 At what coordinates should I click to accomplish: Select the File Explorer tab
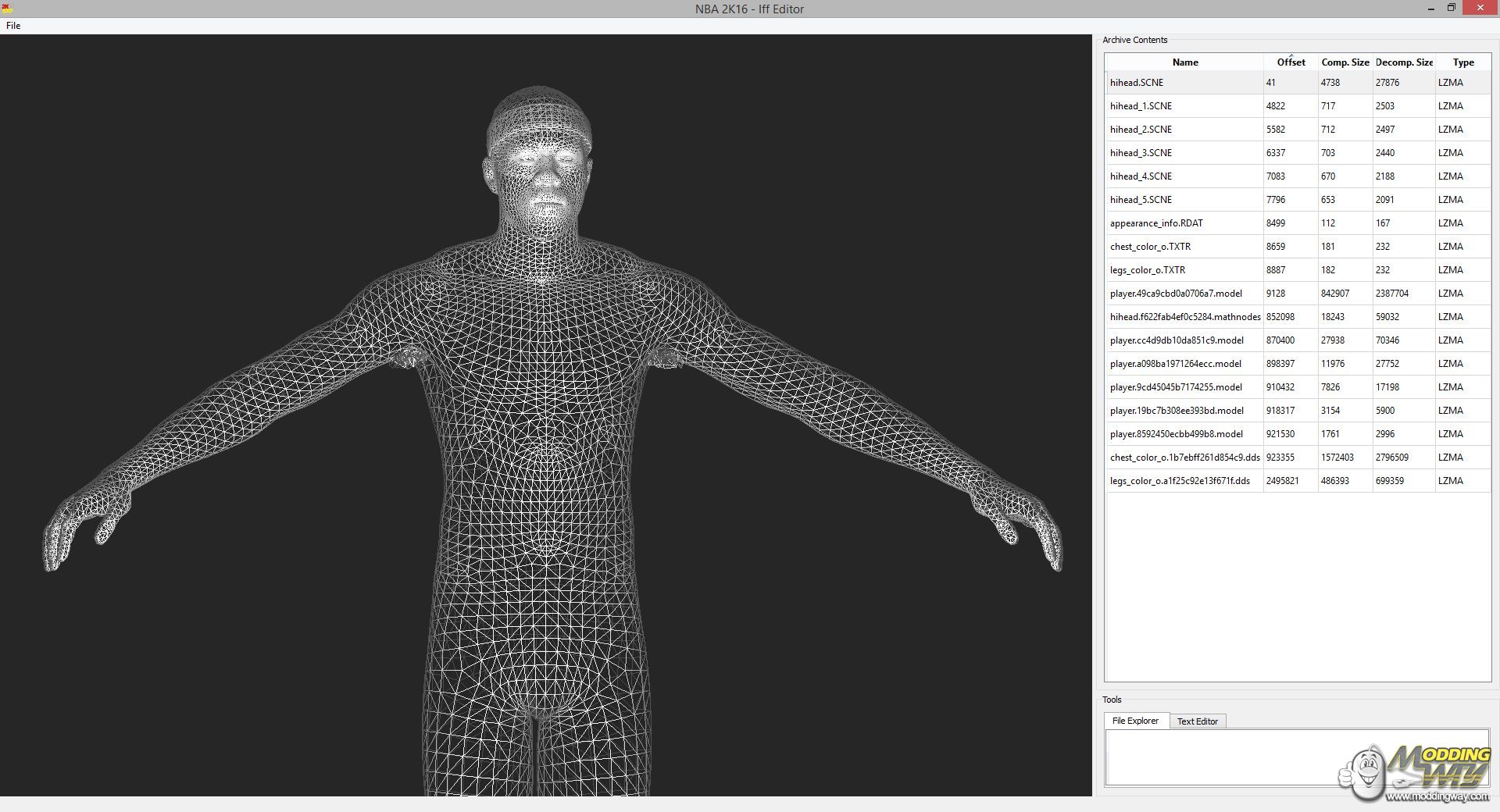1135,721
